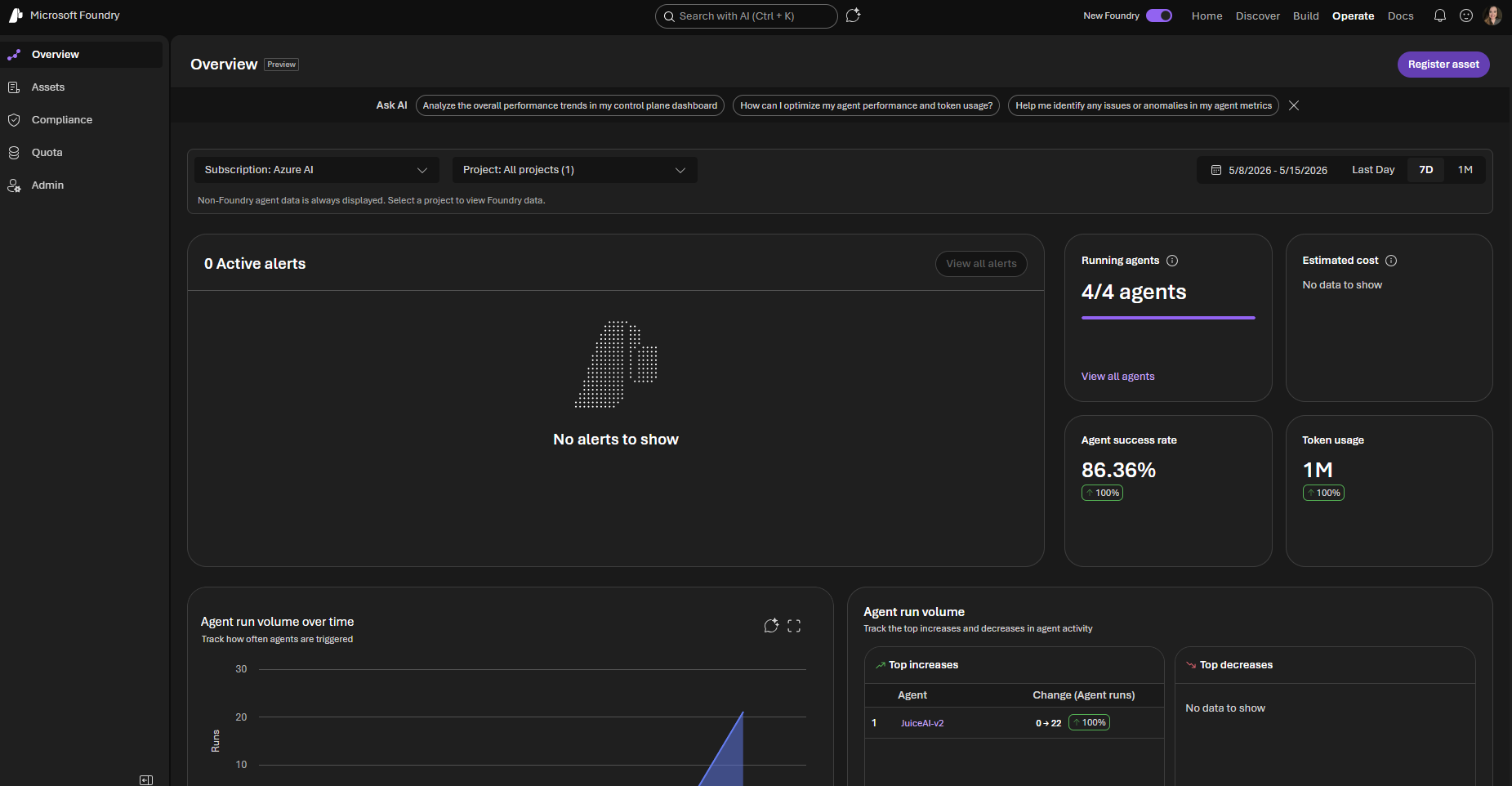1512x786 pixels.
Task: Click the Top decreases trend icon
Action: pos(1191,665)
